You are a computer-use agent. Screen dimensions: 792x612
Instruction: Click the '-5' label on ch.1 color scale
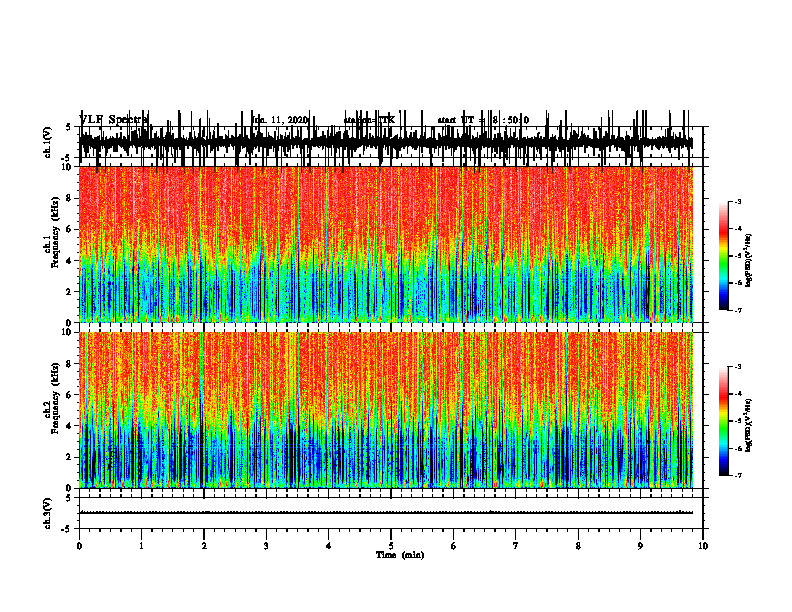point(737,256)
